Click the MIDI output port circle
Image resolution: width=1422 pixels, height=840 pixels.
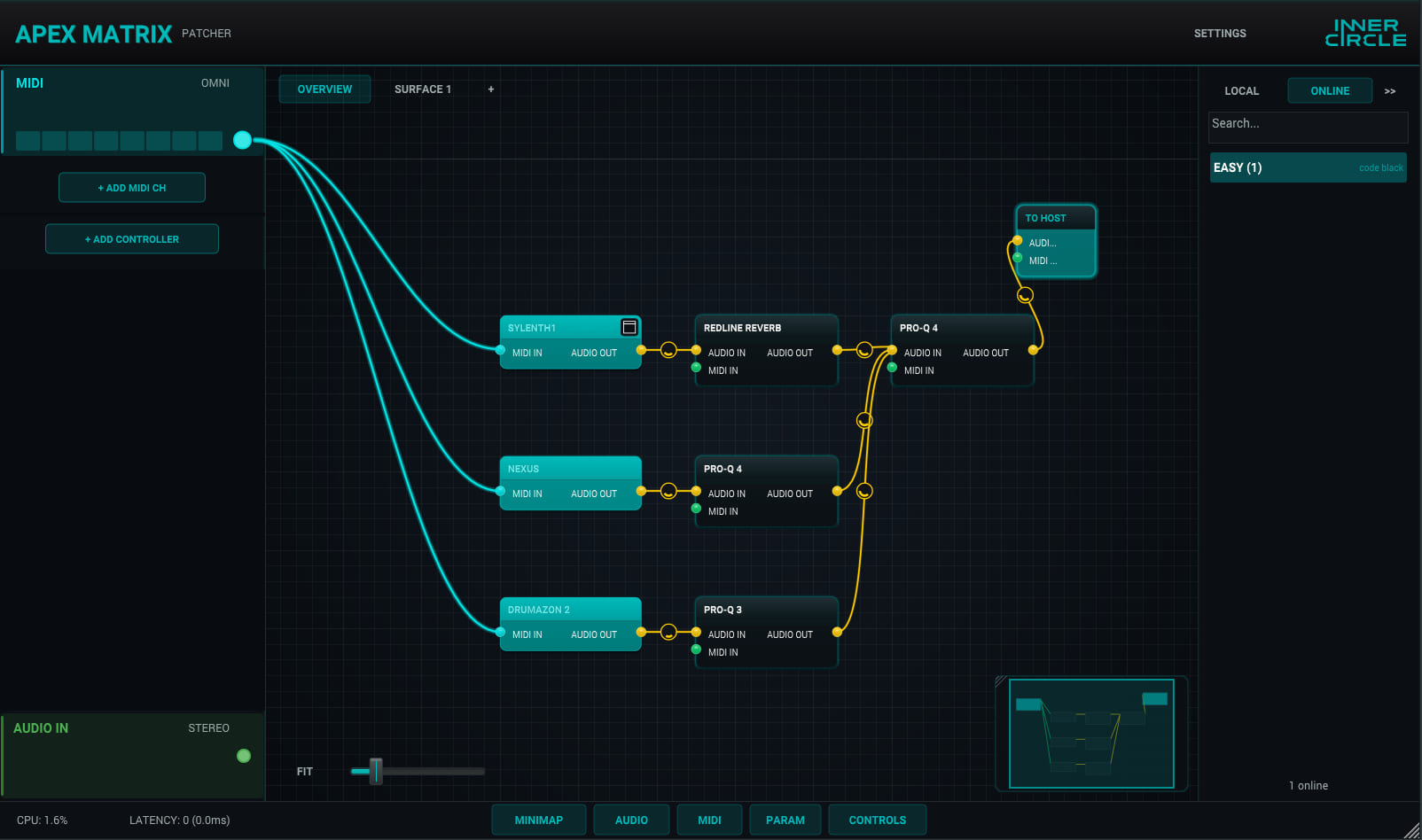point(242,140)
